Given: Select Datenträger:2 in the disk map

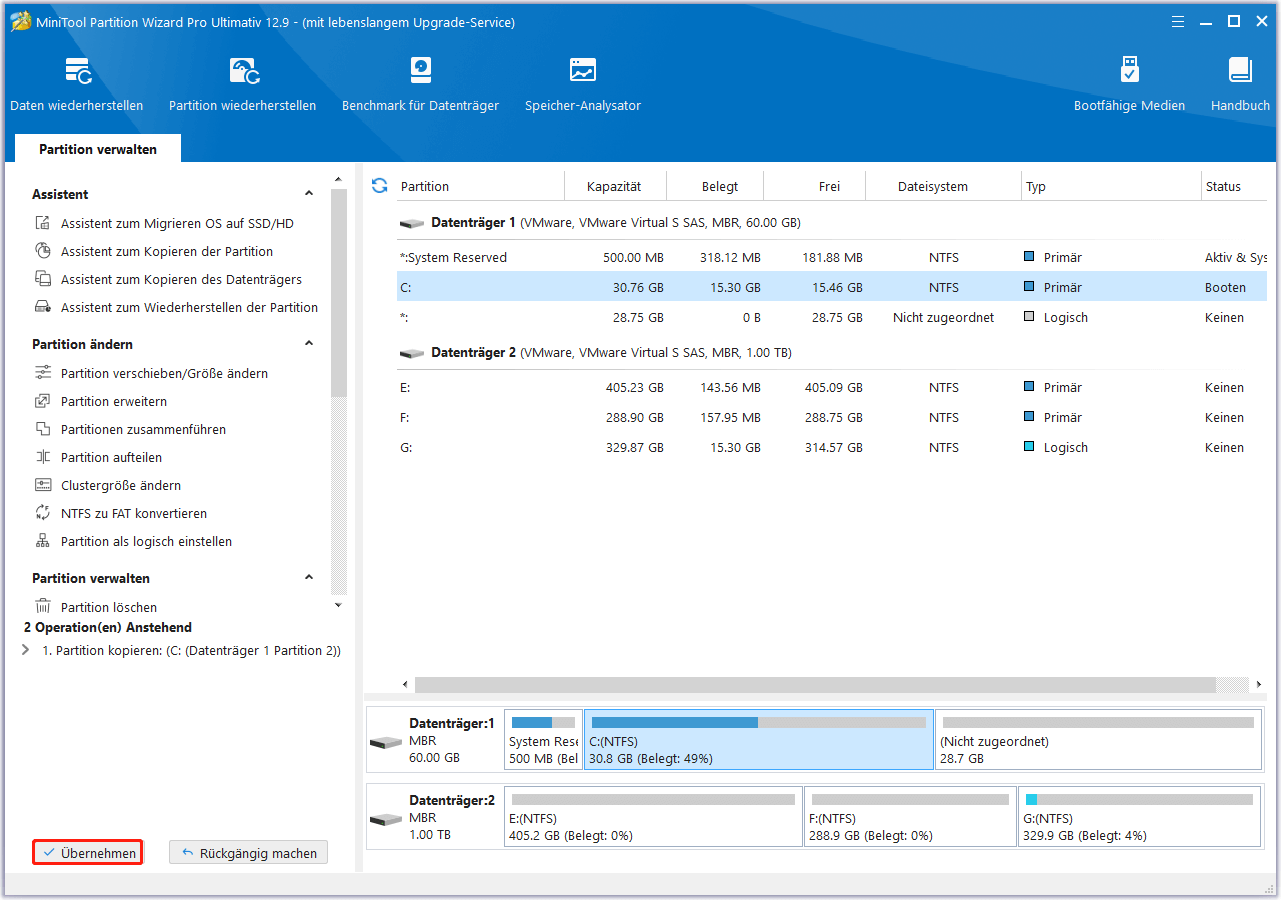Looking at the screenshot, I should click(435, 817).
